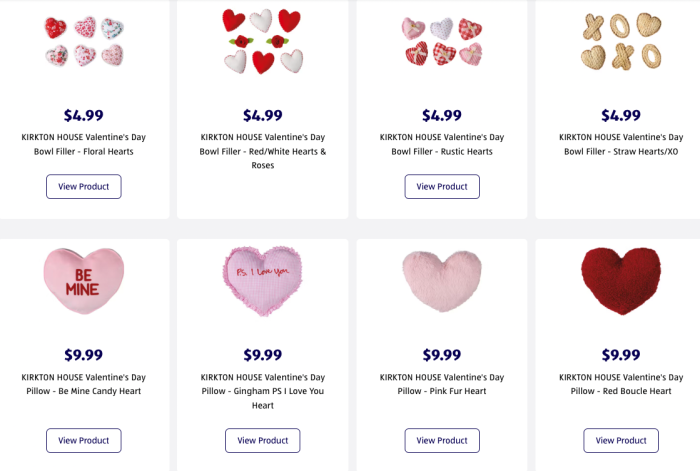Click the Gingham PS I Love You pillow image
Image resolution: width=700 pixels, height=471 pixels.
pos(263,280)
